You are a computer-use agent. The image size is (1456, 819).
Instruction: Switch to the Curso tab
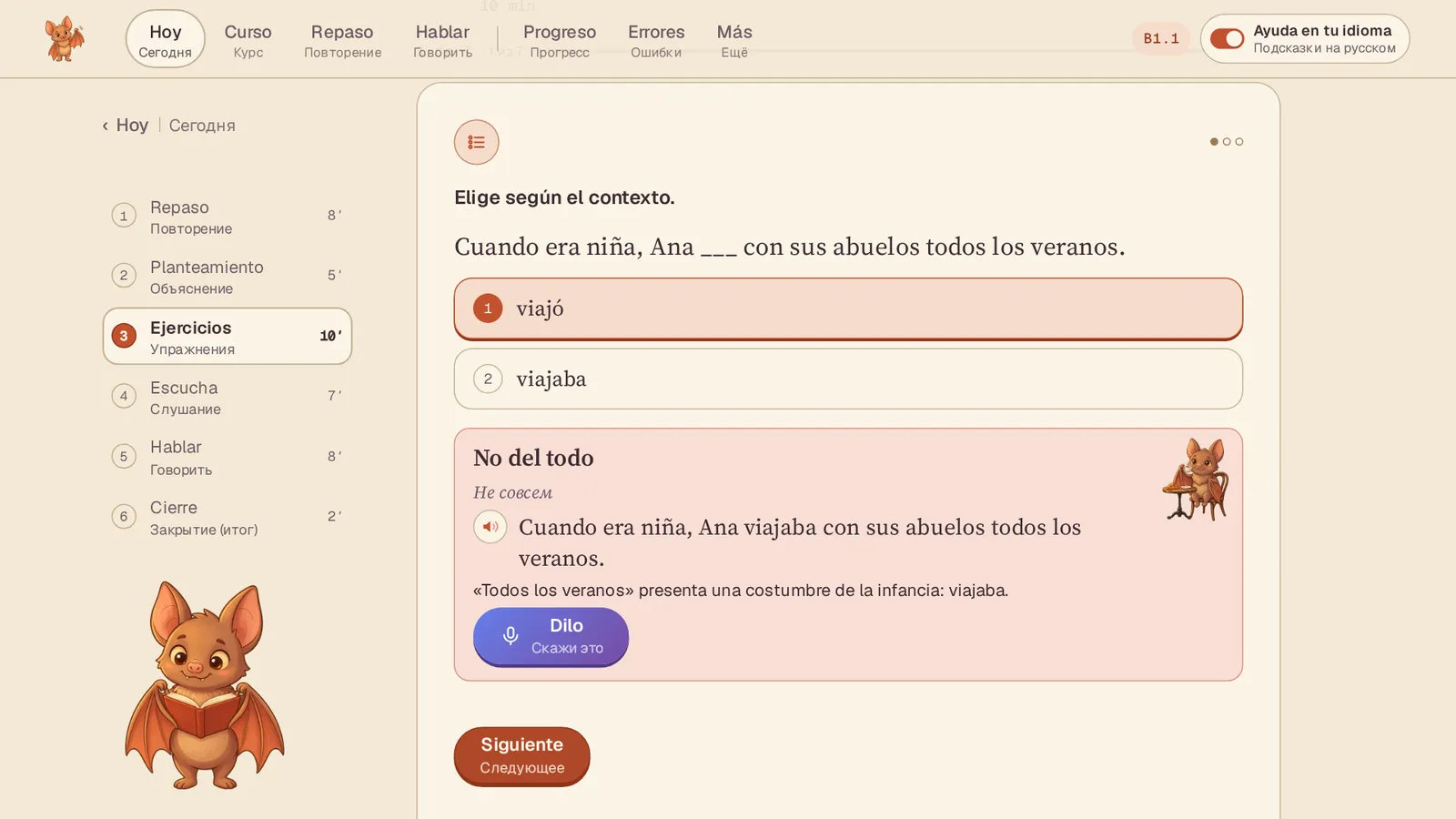coord(248,40)
